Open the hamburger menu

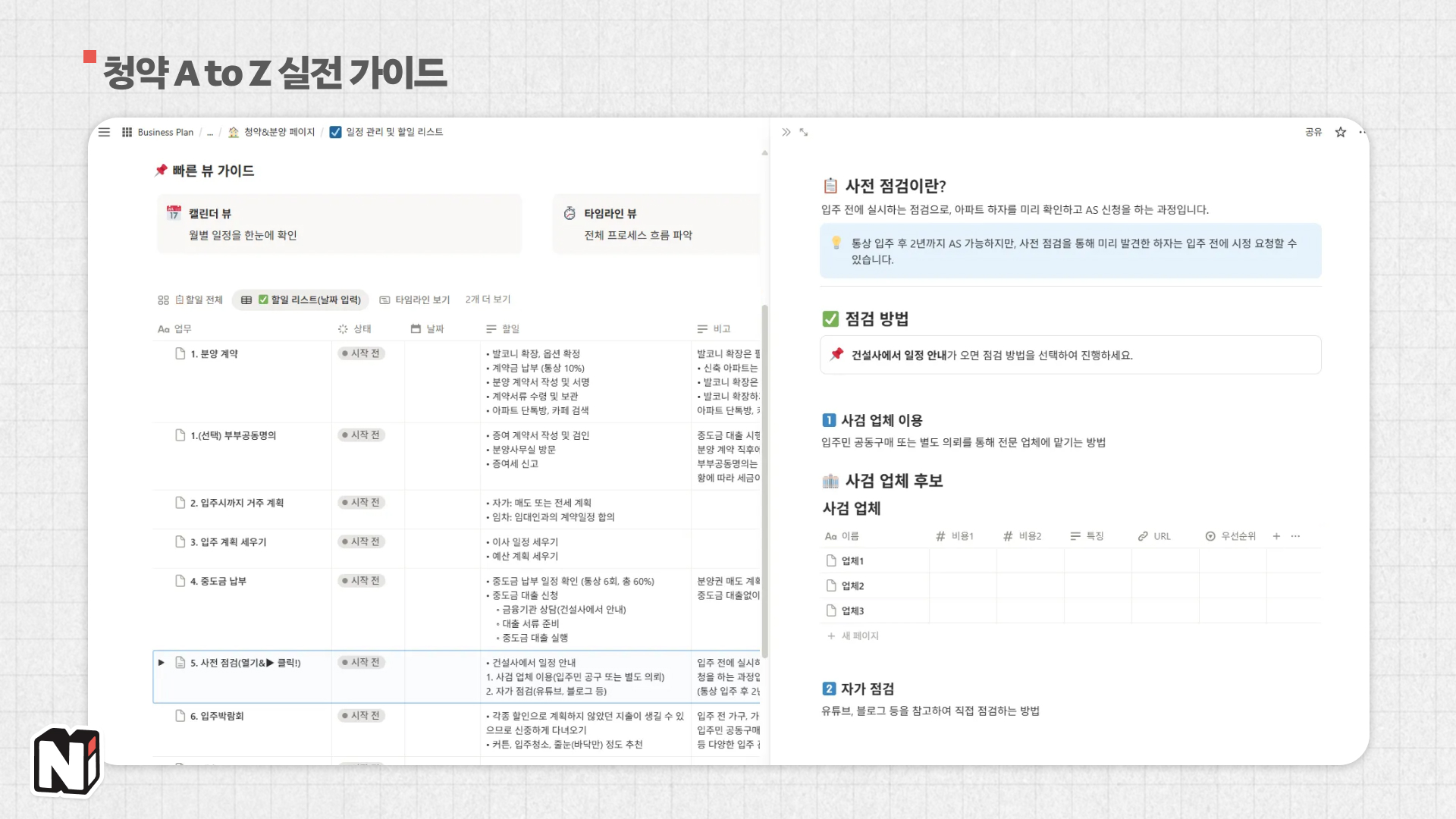click(104, 132)
